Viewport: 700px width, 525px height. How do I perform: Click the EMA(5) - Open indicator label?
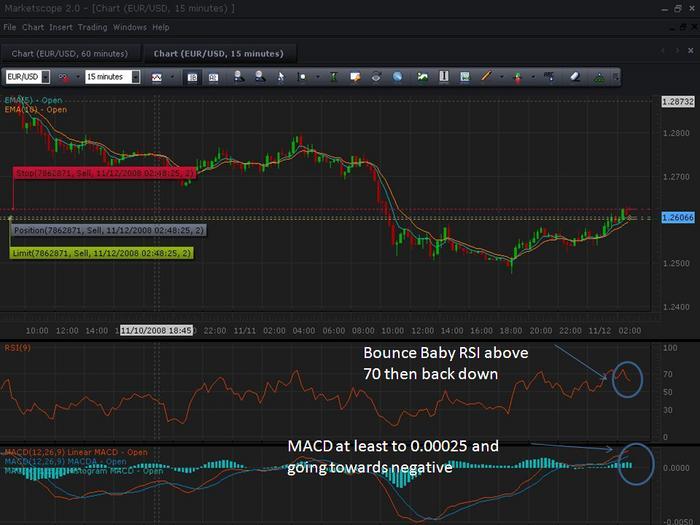[x=33, y=100]
